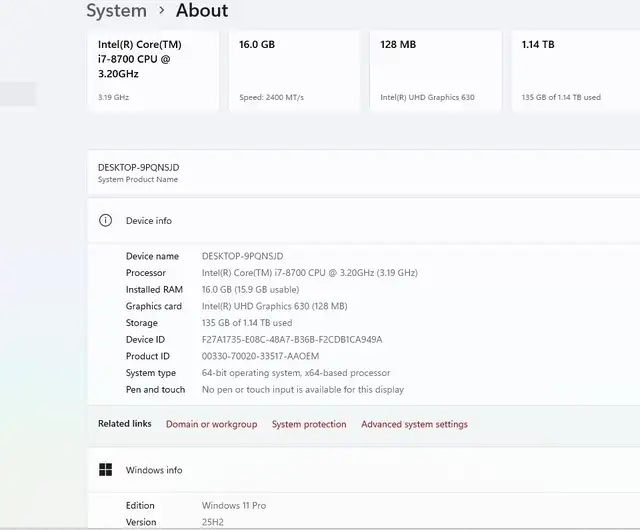Click the Installed RAM label
Image resolution: width=640 pixels, height=530 pixels.
154,289
